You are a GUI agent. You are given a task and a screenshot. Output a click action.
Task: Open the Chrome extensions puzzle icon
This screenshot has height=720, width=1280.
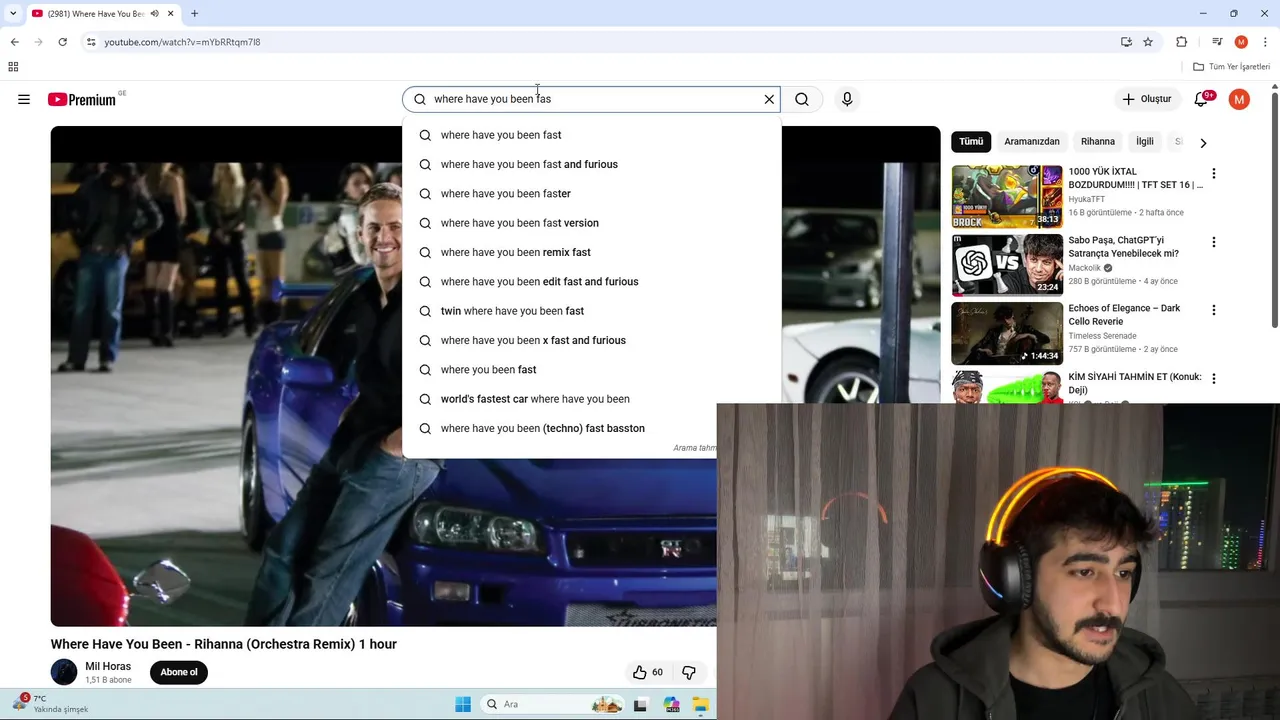click(x=1182, y=42)
